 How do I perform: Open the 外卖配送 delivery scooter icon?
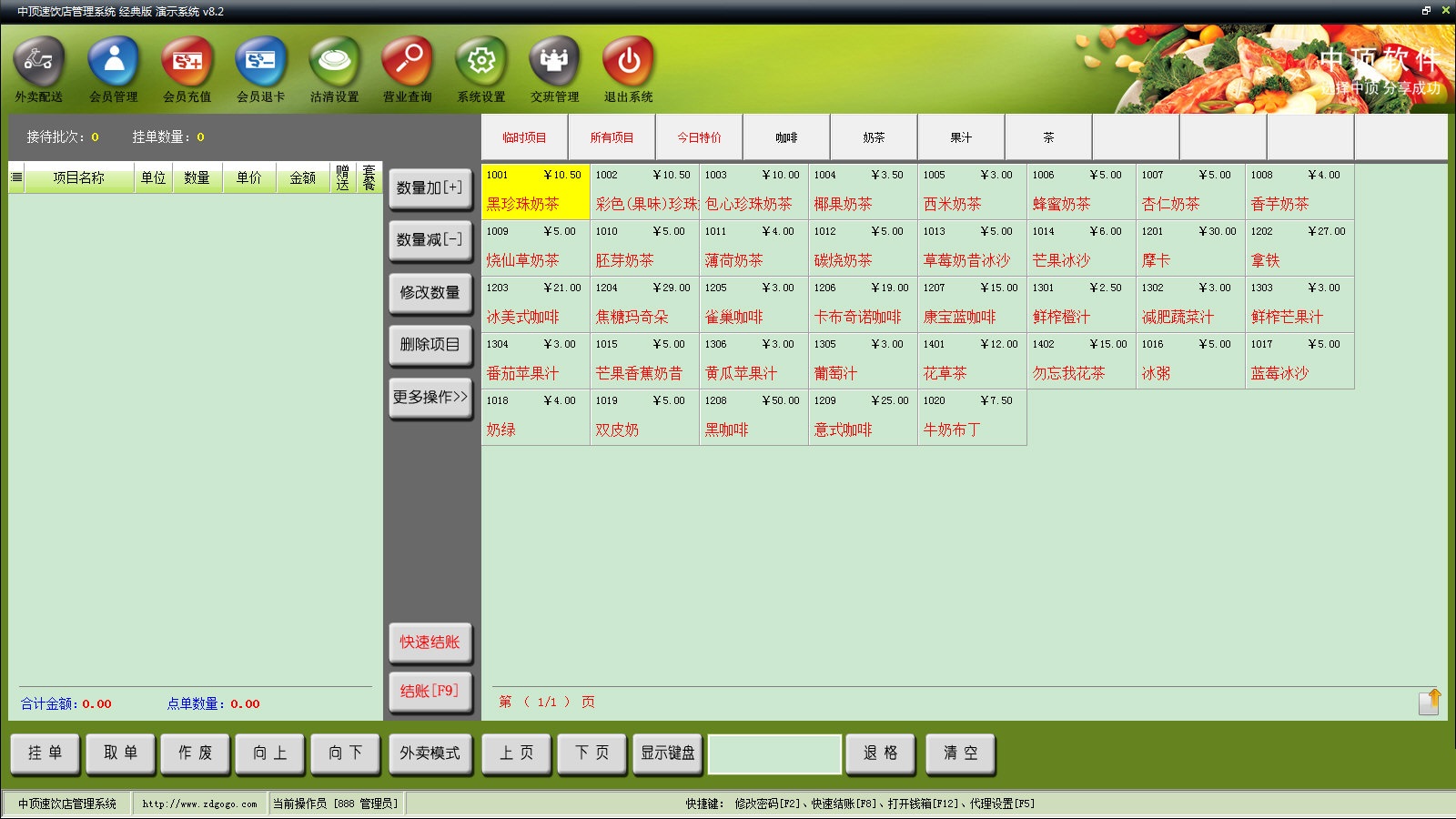pos(38,62)
